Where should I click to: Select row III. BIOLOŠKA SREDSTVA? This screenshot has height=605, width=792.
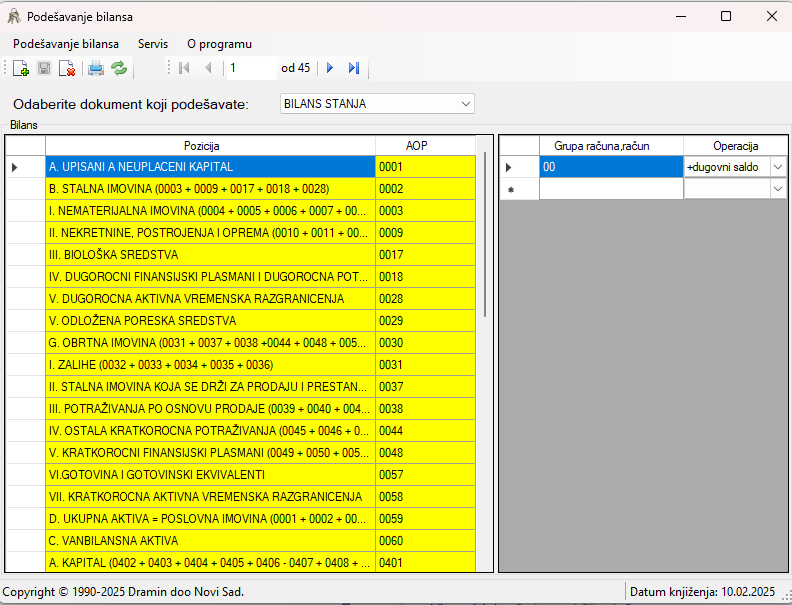(x=210, y=255)
